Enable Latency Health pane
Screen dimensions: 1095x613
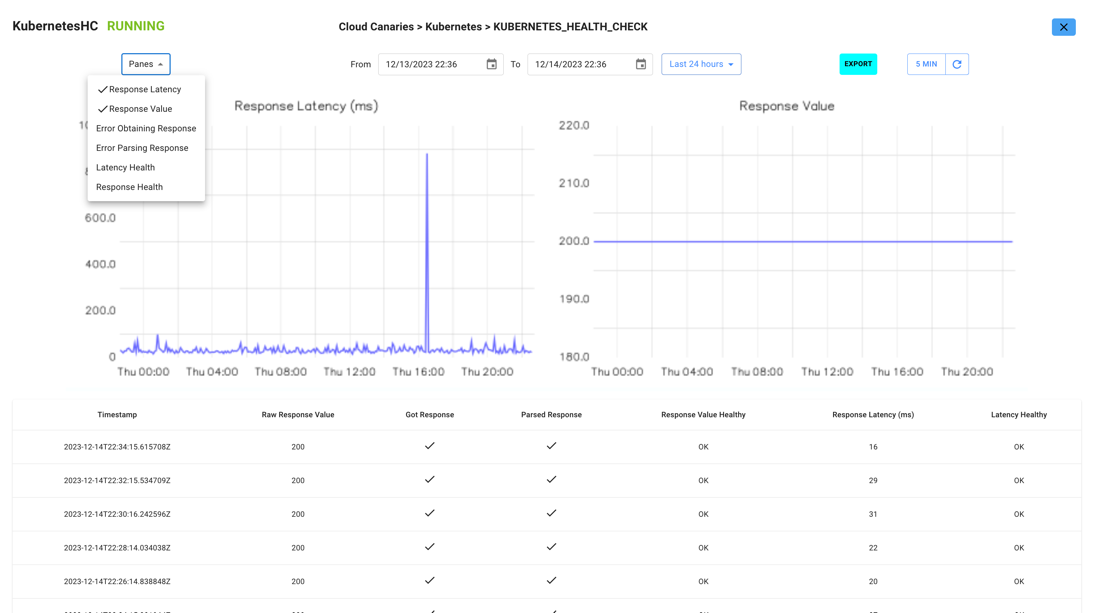pyautogui.click(x=146, y=168)
